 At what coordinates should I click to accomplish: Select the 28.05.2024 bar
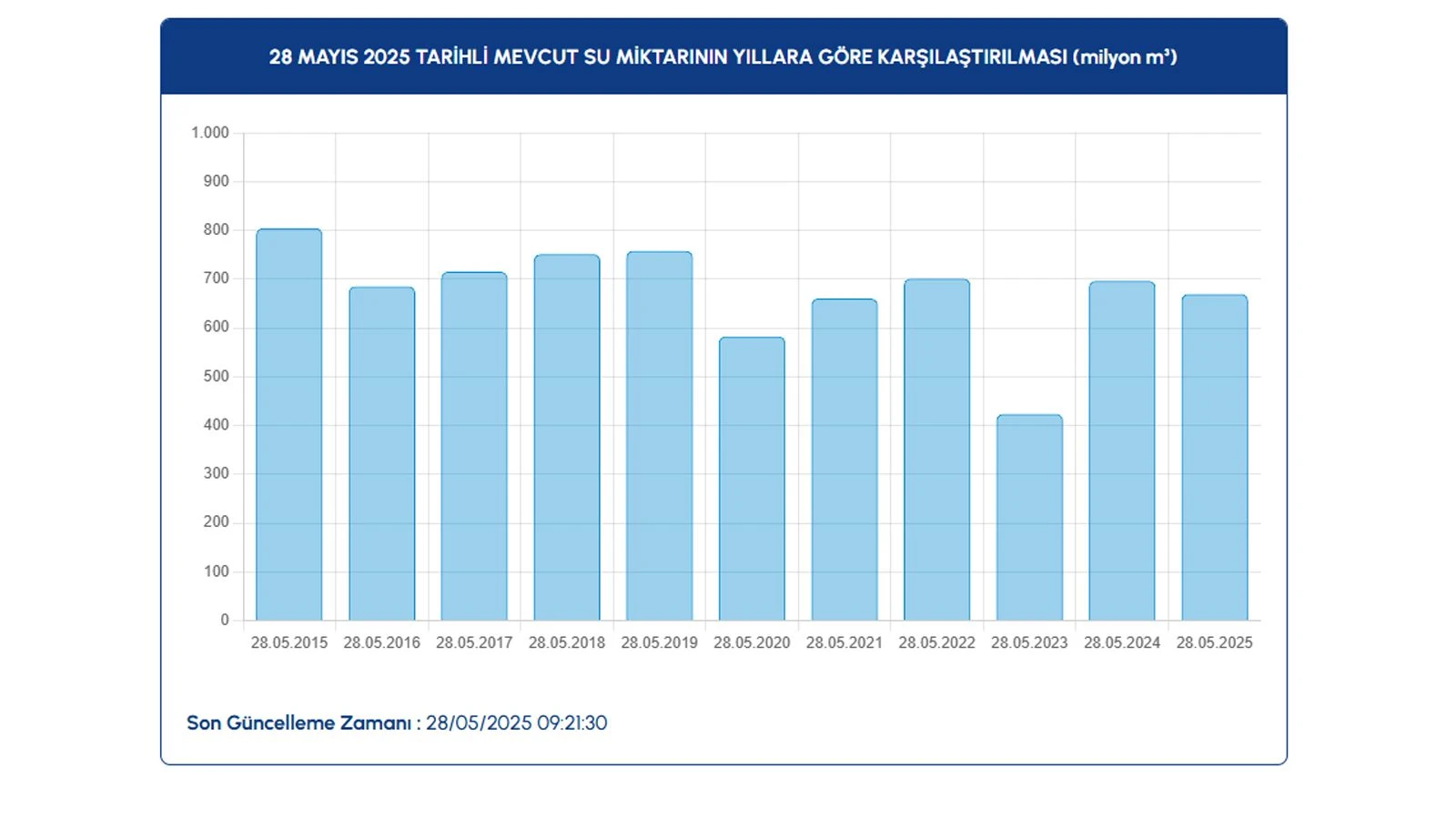(x=1122, y=450)
